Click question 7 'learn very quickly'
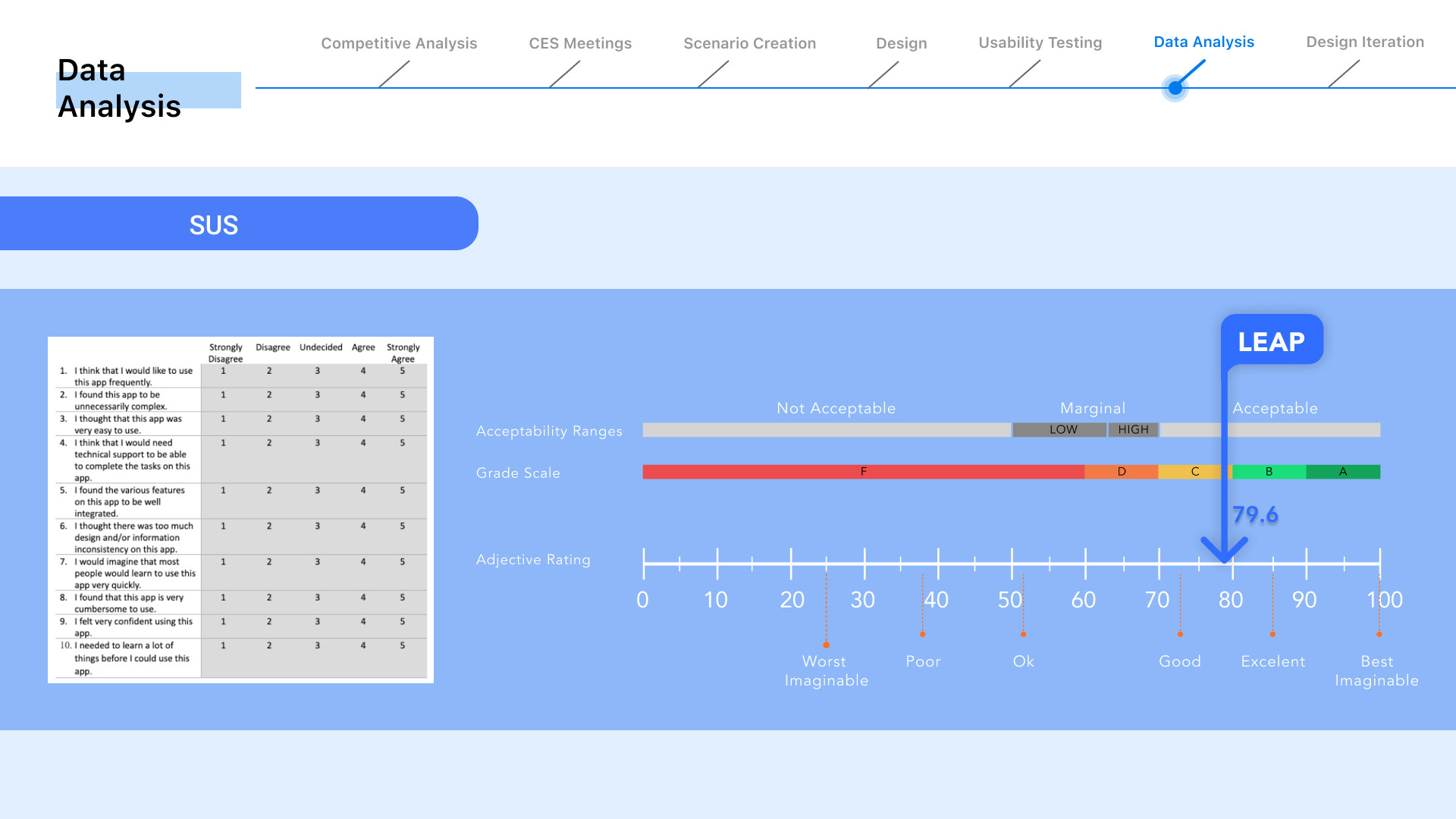1456x819 pixels. coord(134,573)
